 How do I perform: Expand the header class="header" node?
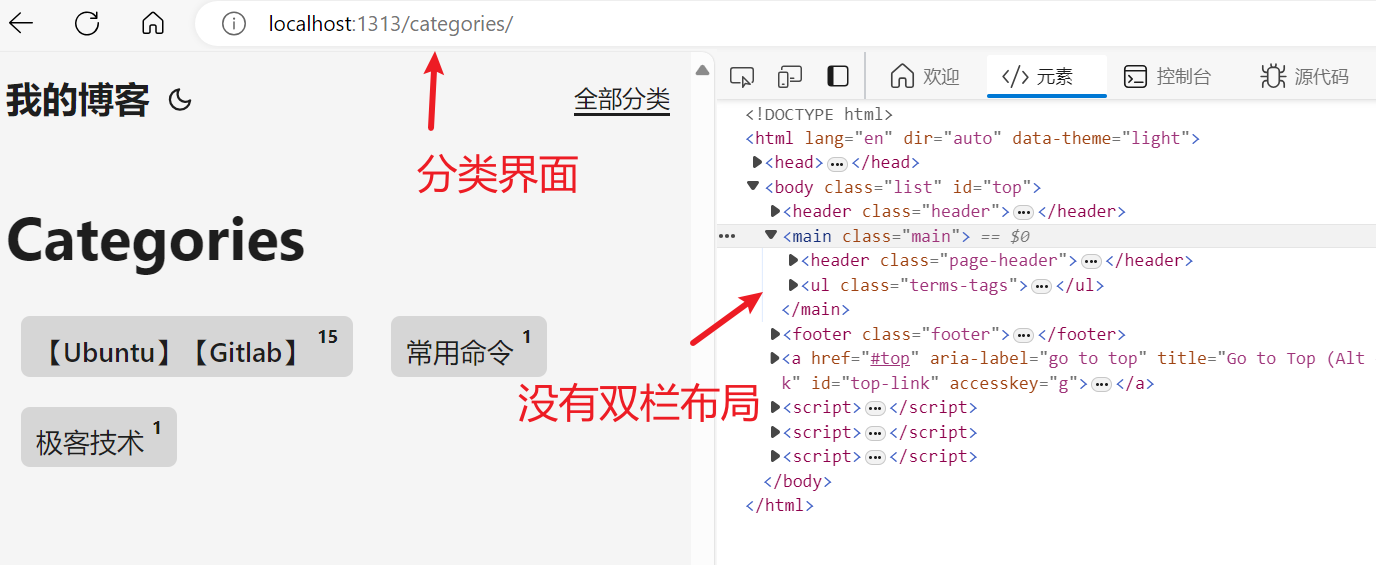[x=775, y=211]
